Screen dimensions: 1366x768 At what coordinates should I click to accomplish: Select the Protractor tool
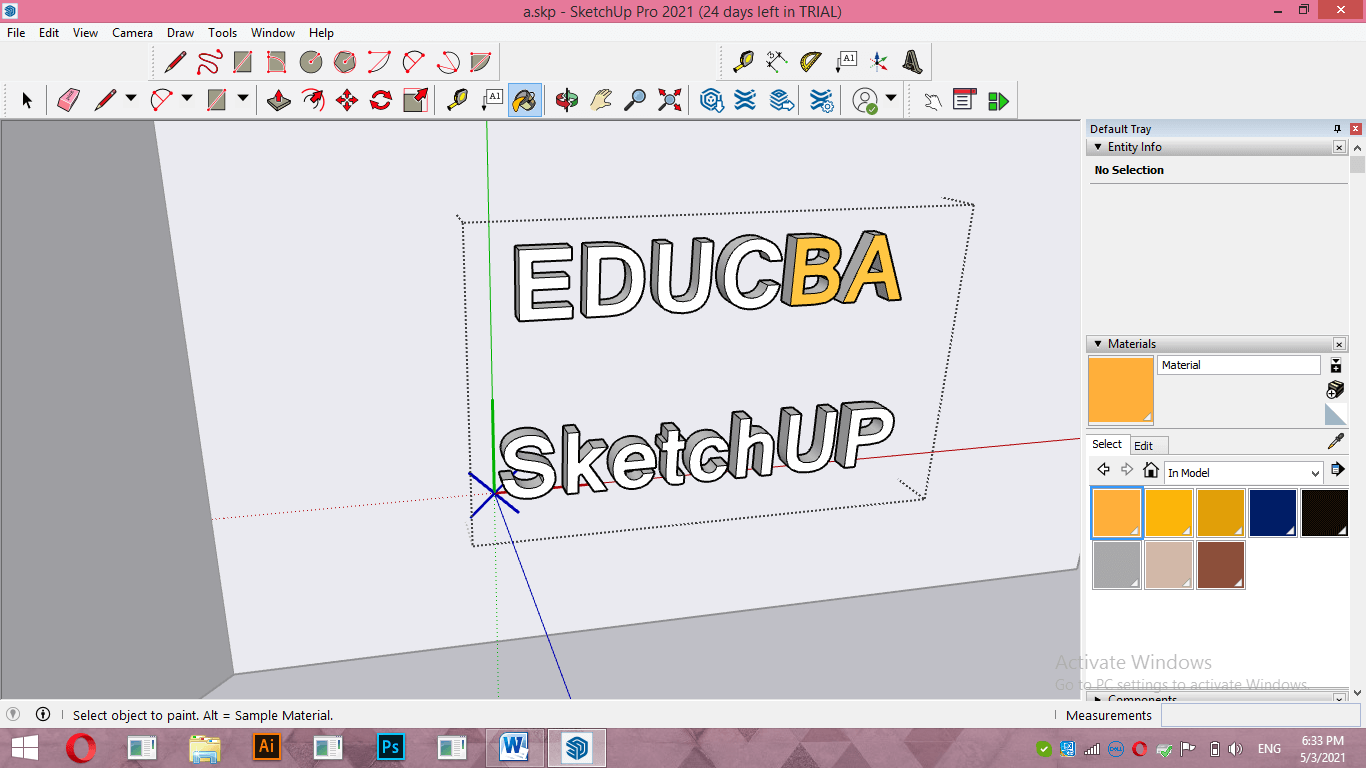pos(811,61)
